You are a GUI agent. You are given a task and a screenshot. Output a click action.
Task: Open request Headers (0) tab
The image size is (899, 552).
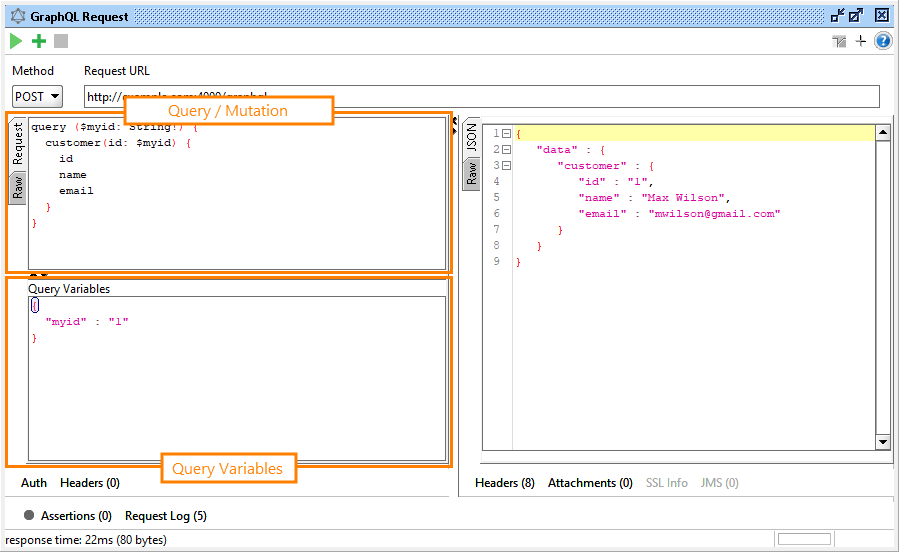click(x=90, y=483)
